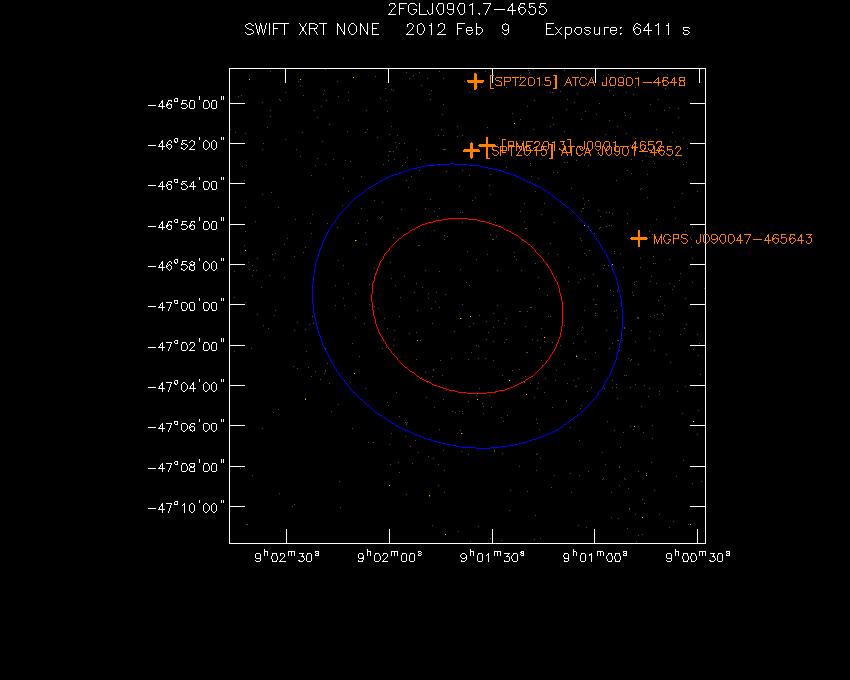Click the declination label -47°06'00"
Viewport: 850px width, 680px height.
point(186,427)
